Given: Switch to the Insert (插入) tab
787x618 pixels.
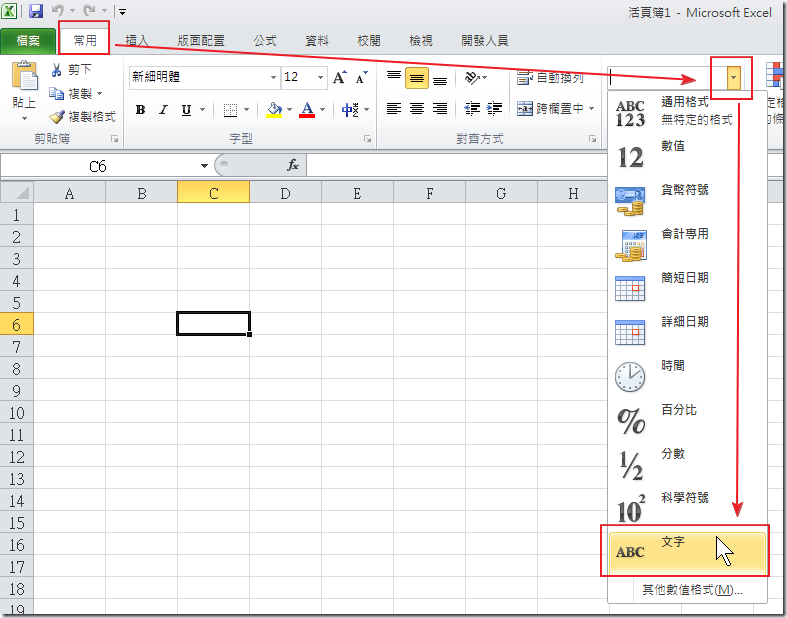Looking at the screenshot, I should (x=137, y=41).
